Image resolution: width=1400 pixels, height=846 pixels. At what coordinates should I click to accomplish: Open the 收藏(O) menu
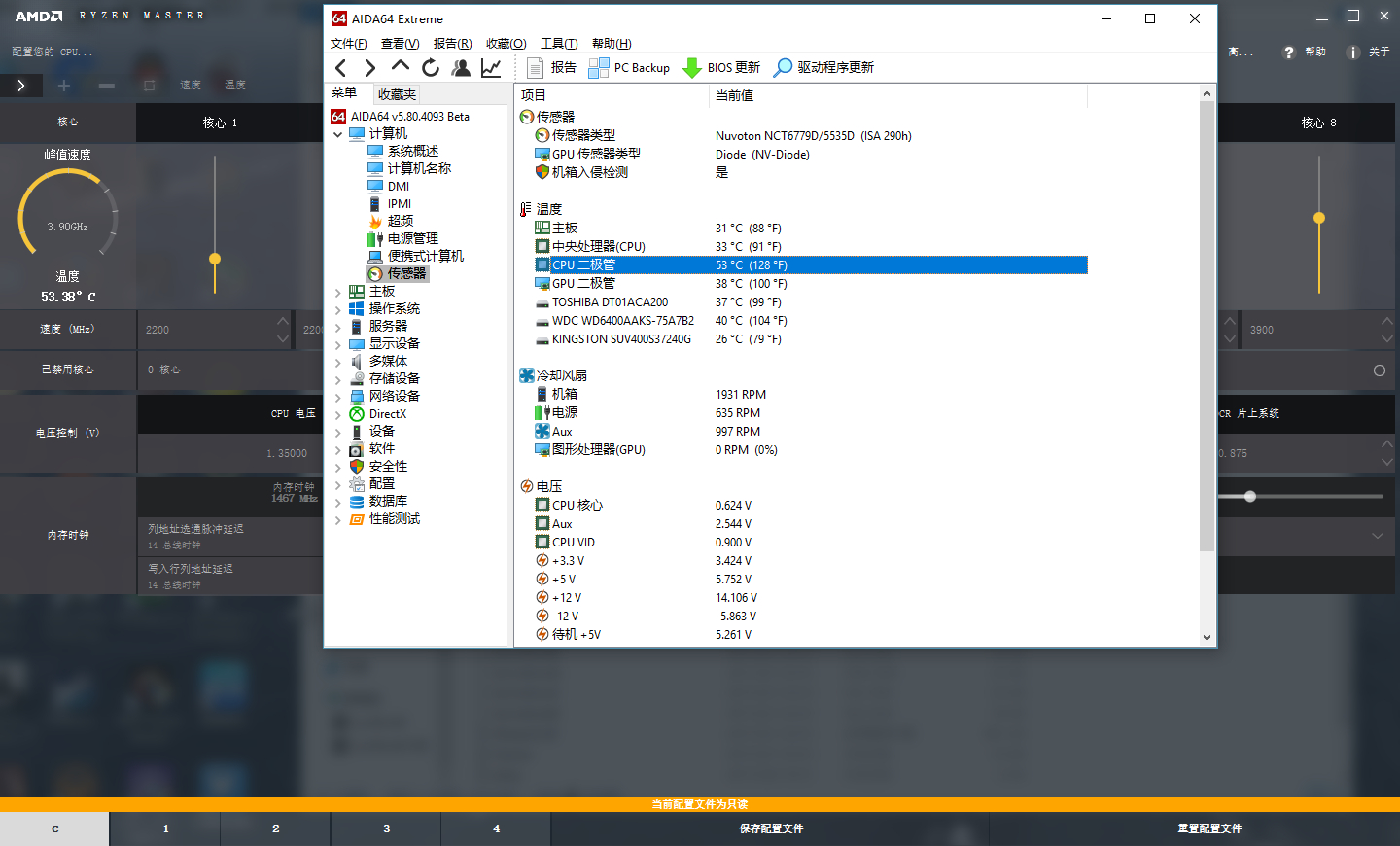click(x=507, y=44)
